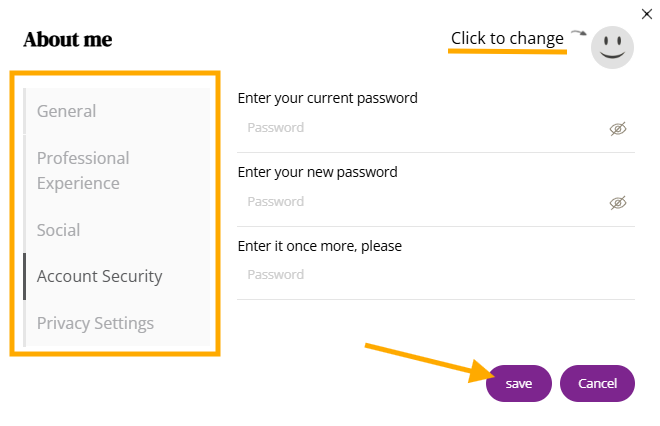660x426 pixels.
Task: Click the "Enter it once more, please" label
Action: pos(319,246)
